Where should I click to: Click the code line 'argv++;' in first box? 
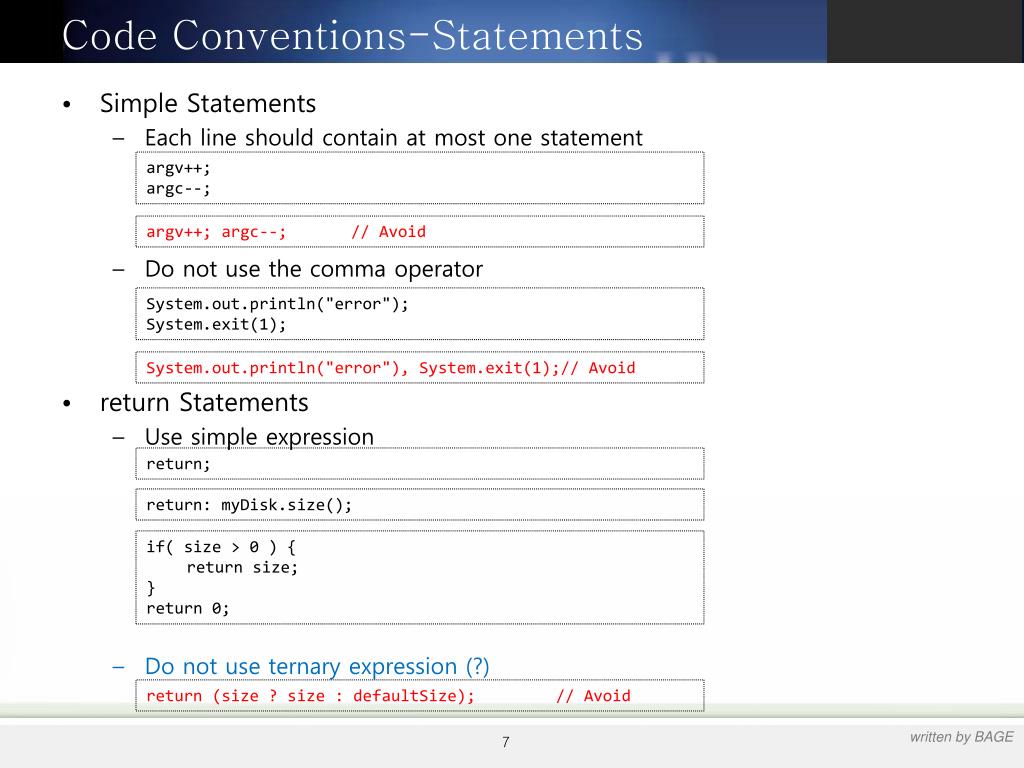pos(178,168)
